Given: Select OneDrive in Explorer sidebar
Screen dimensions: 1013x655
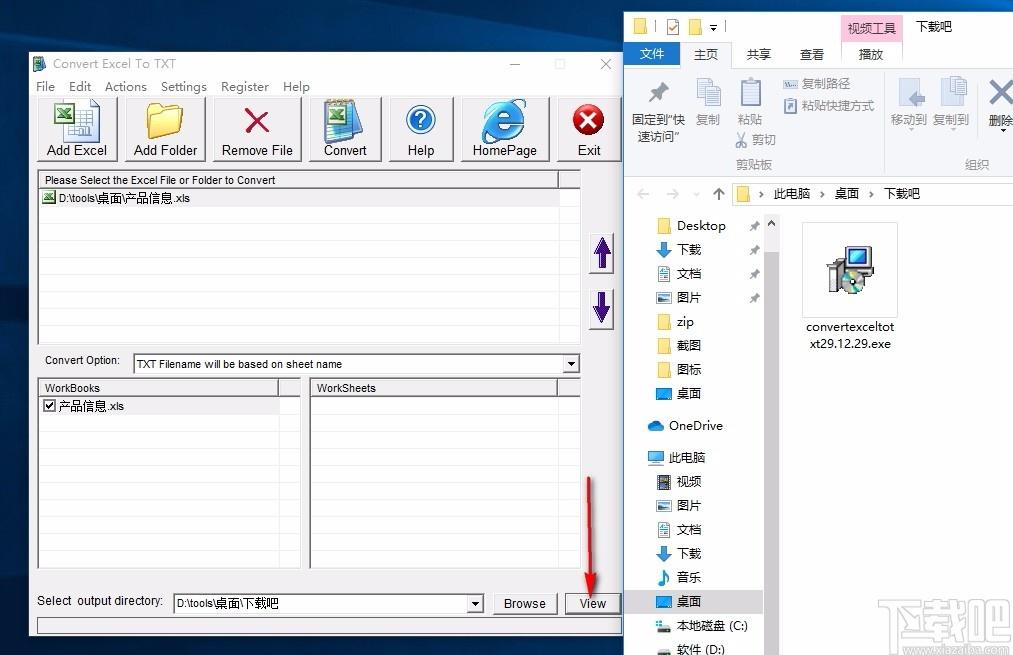Looking at the screenshot, I should coord(685,426).
